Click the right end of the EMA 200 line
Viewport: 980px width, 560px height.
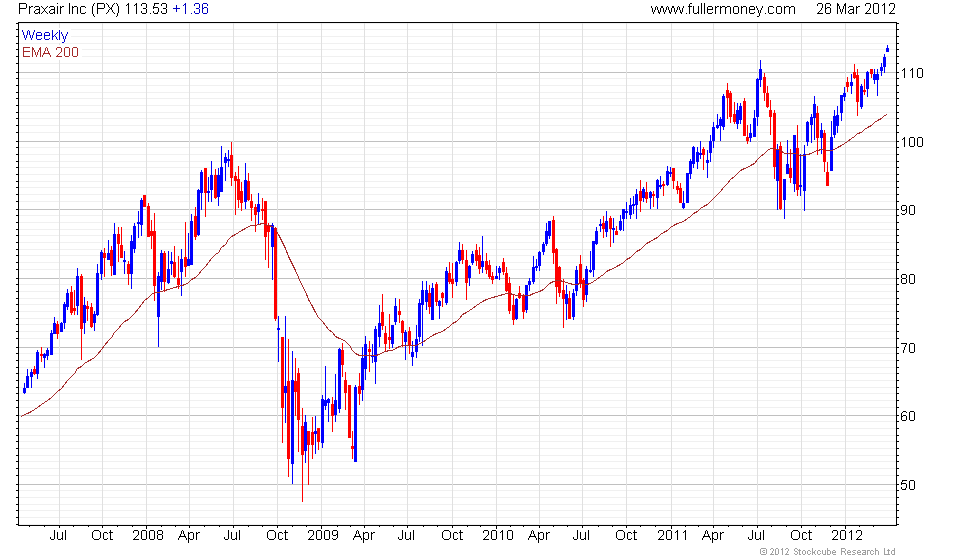coord(886,115)
